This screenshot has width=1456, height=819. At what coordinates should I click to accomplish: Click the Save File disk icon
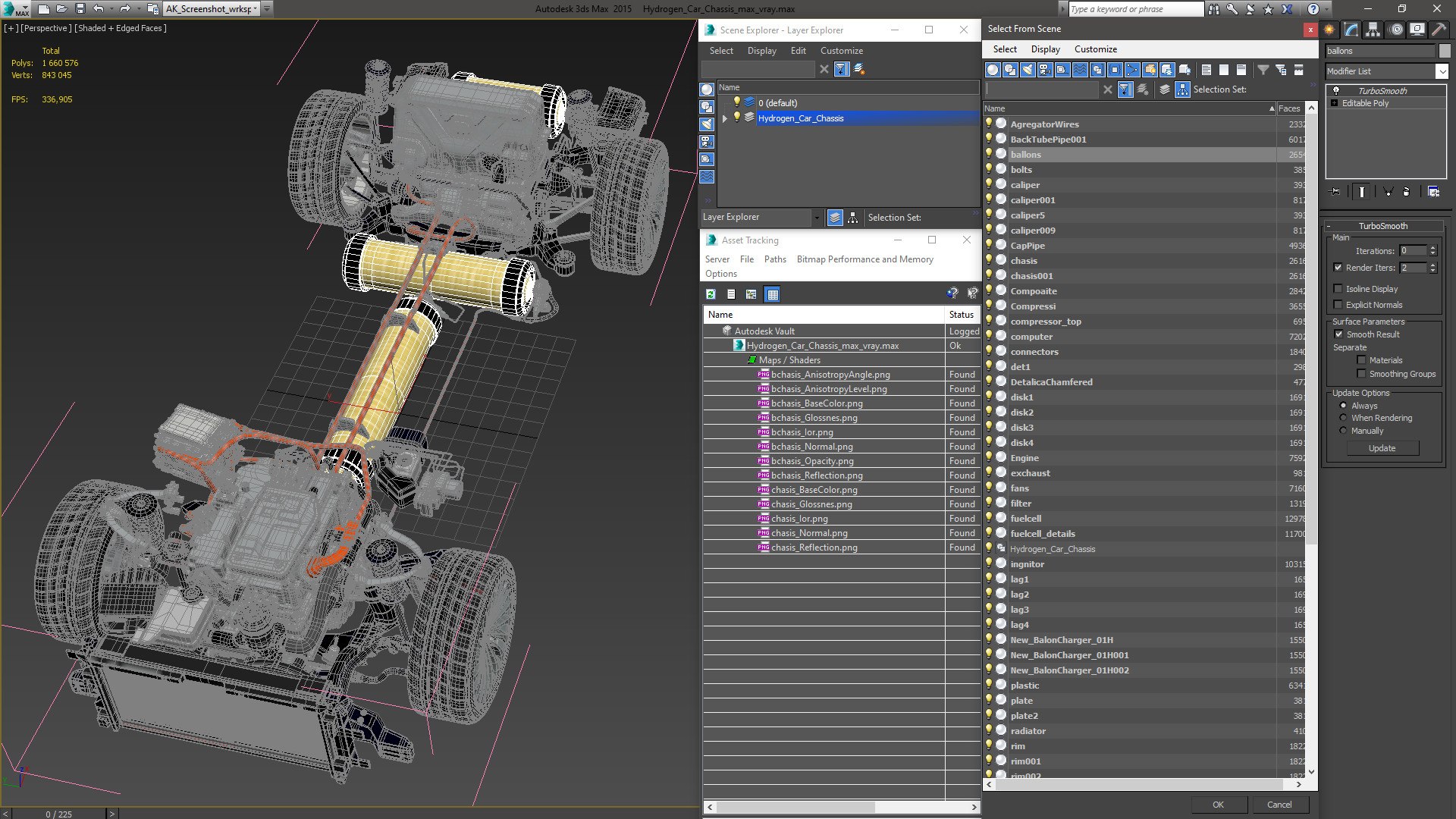click(80, 9)
